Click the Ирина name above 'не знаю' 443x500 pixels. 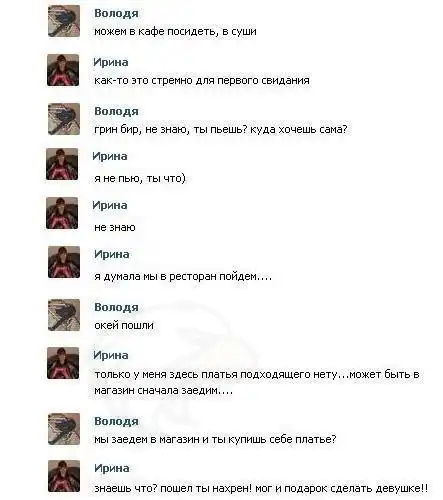110,205
